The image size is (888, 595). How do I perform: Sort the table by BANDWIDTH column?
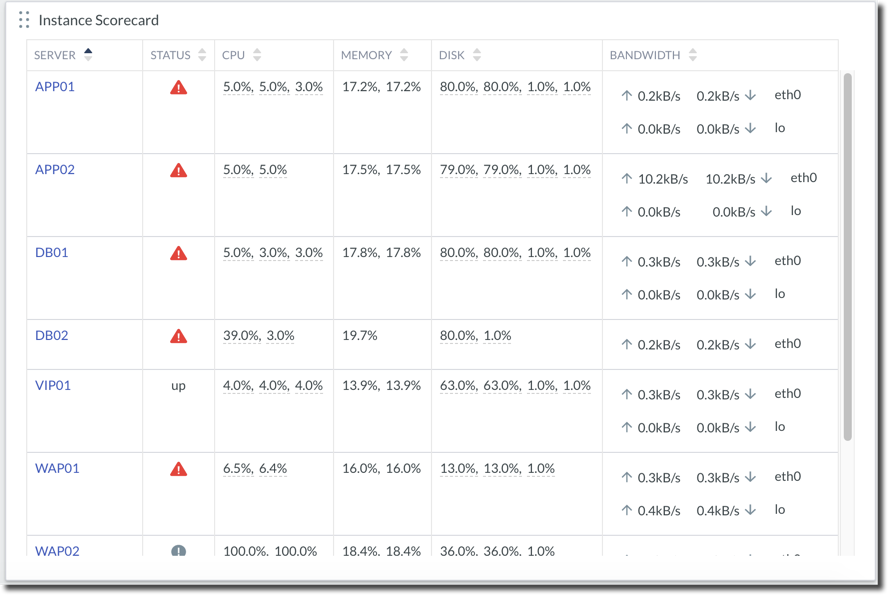693,55
